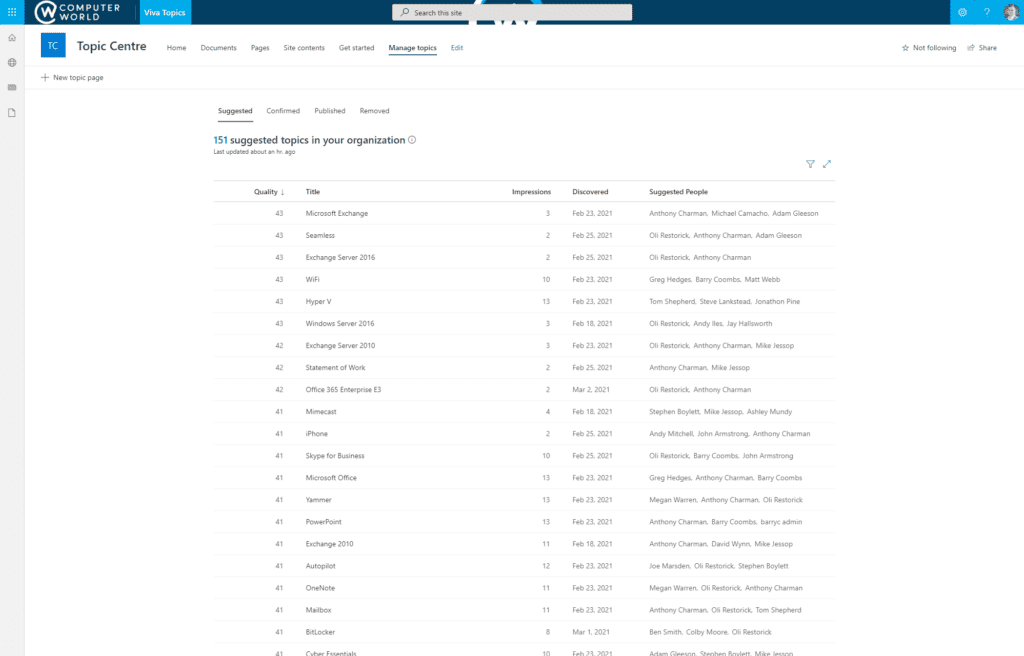Open the Office 365 Enterprise E3 topic
Image resolution: width=1024 pixels, height=656 pixels.
(343, 390)
